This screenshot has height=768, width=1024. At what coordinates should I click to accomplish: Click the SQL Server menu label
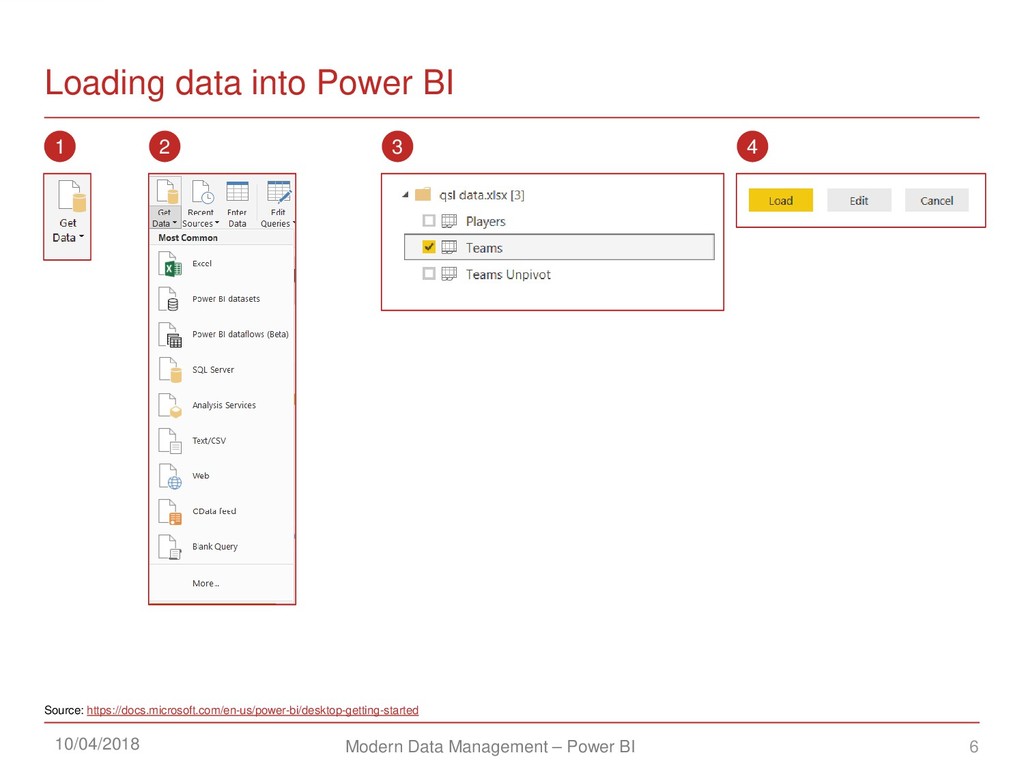point(213,370)
